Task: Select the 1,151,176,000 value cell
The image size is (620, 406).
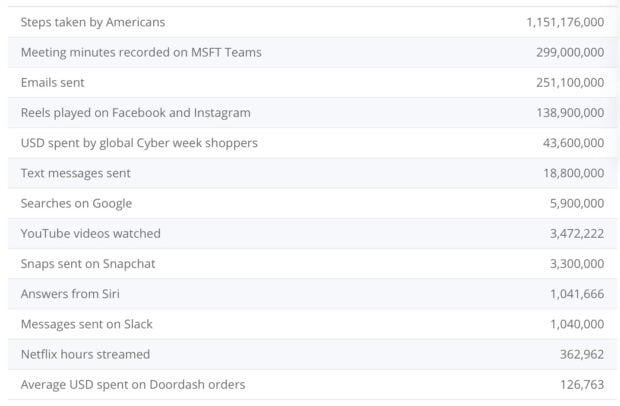Action: [564, 22]
